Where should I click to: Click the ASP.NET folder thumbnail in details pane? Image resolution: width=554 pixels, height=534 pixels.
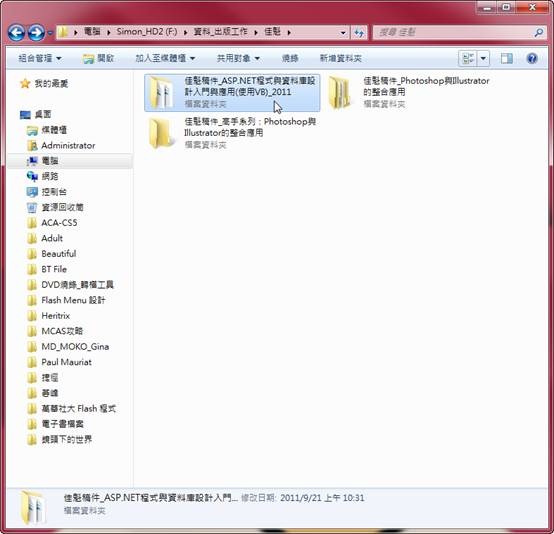click(34, 507)
